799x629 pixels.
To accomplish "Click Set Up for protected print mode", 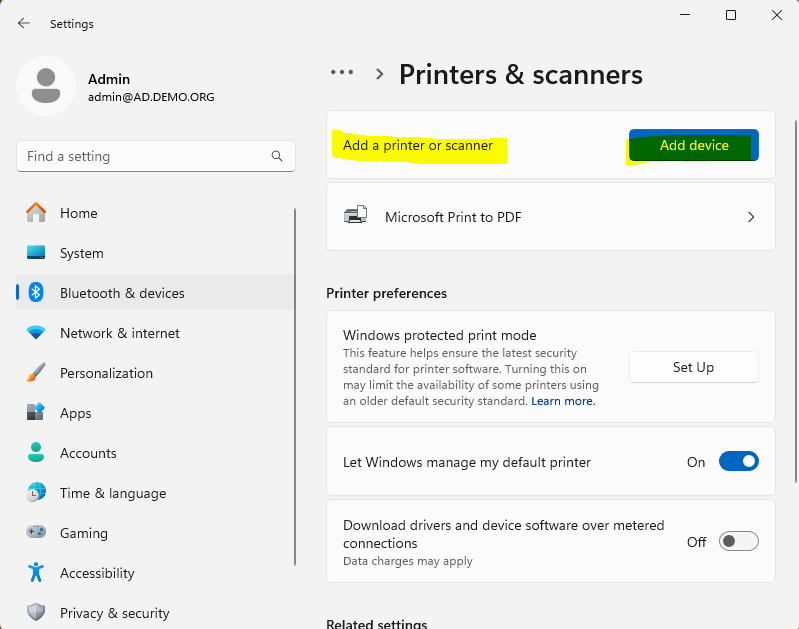I will point(694,367).
